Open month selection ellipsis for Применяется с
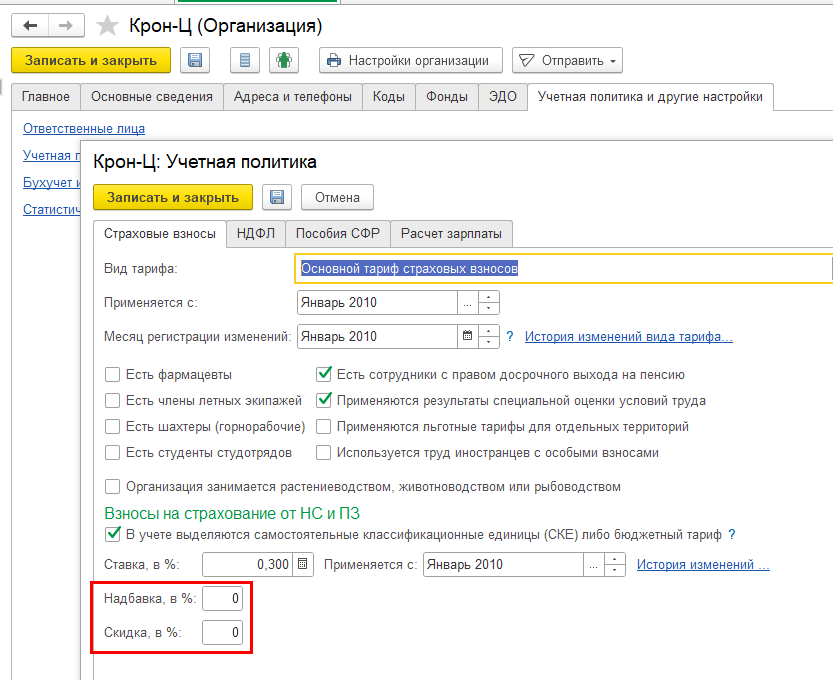The height and width of the screenshot is (680, 833). point(468,303)
